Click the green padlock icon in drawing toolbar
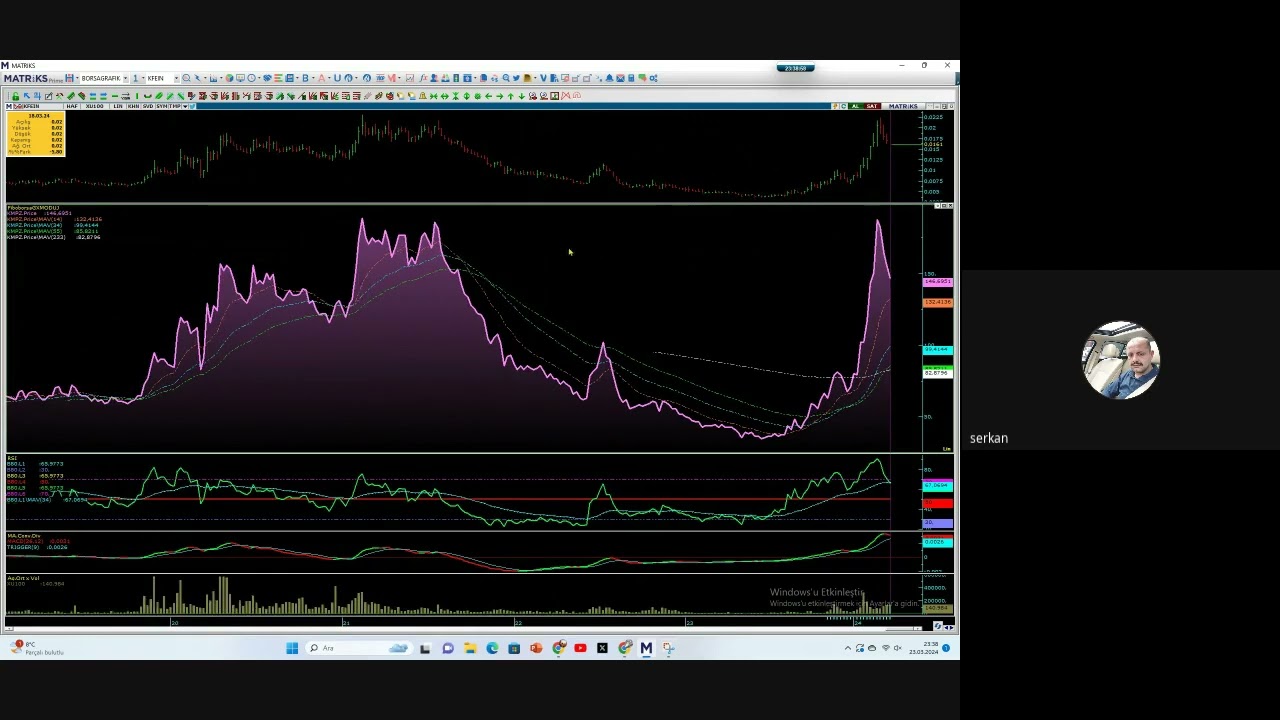The width and height of the screenshot is (1280, 720). (x=15, y=96)
